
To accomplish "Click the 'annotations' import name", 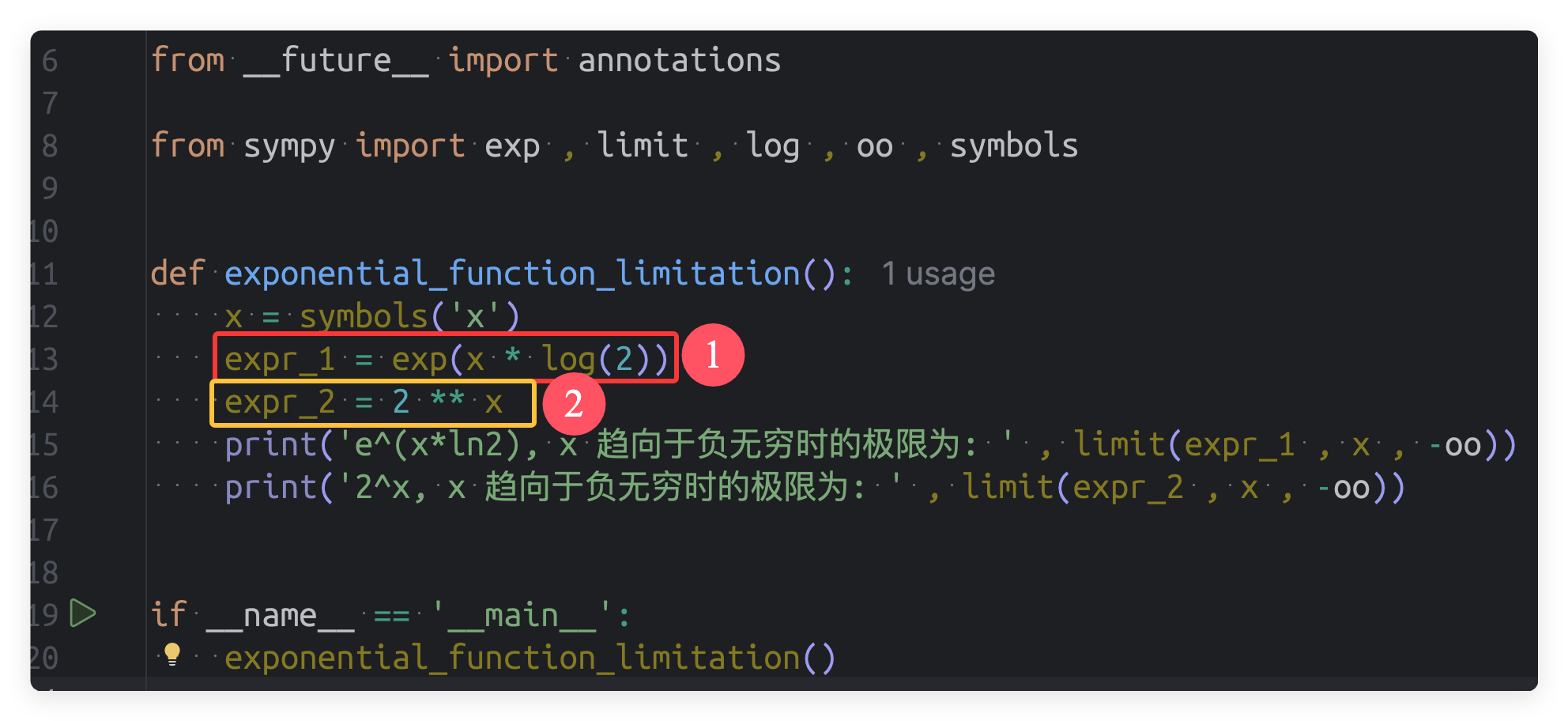I will pyautogui.click(x=680, y=61).
